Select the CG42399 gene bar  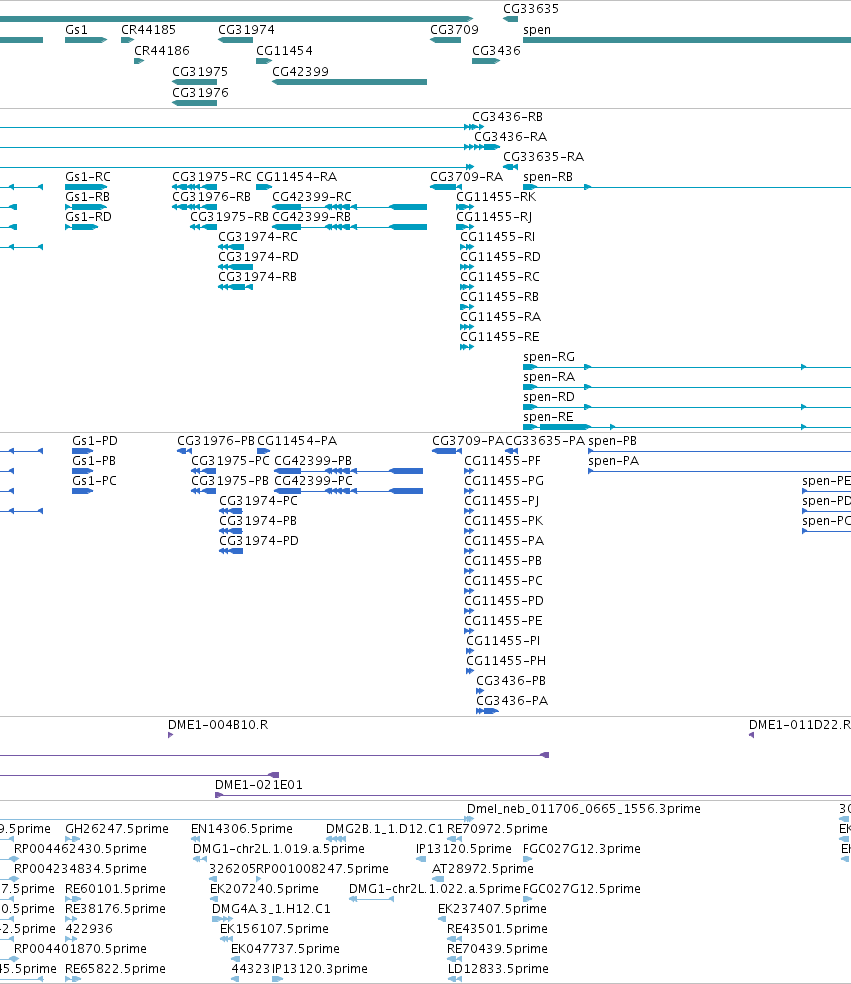(350, 82)
